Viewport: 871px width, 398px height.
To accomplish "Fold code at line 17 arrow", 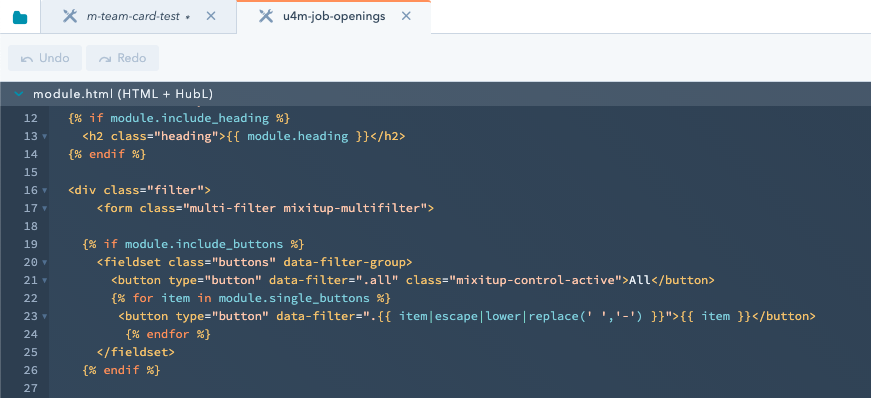I will tap(44, 208).
